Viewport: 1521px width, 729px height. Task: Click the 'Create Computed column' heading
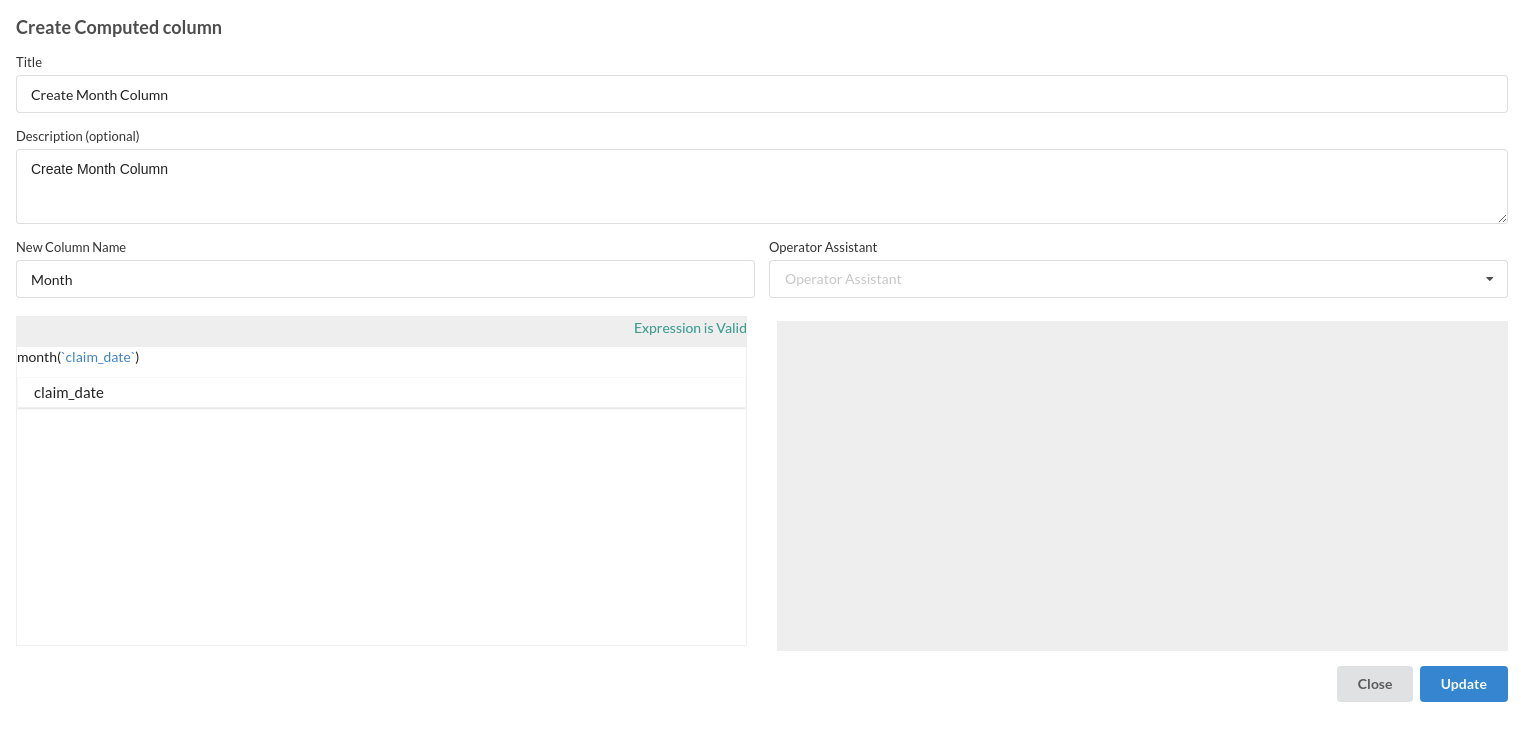point(119,27)
